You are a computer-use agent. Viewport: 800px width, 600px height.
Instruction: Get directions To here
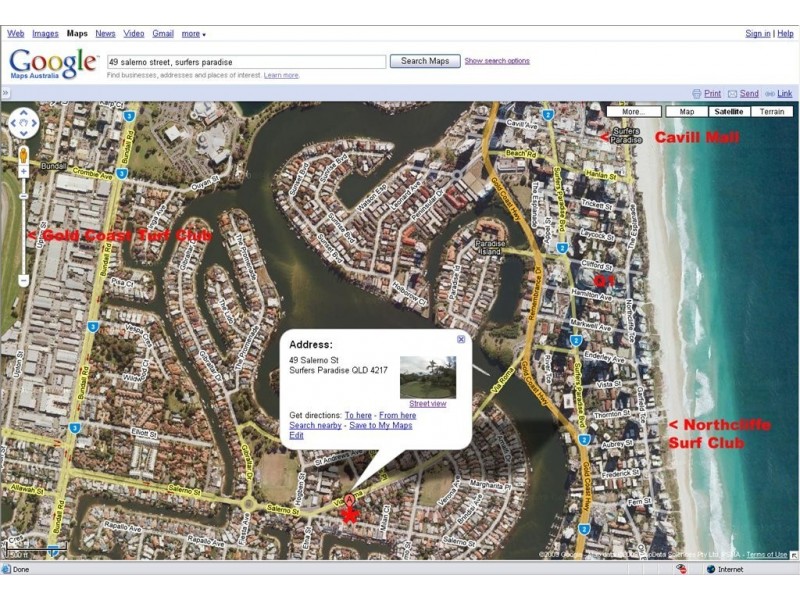358,415
